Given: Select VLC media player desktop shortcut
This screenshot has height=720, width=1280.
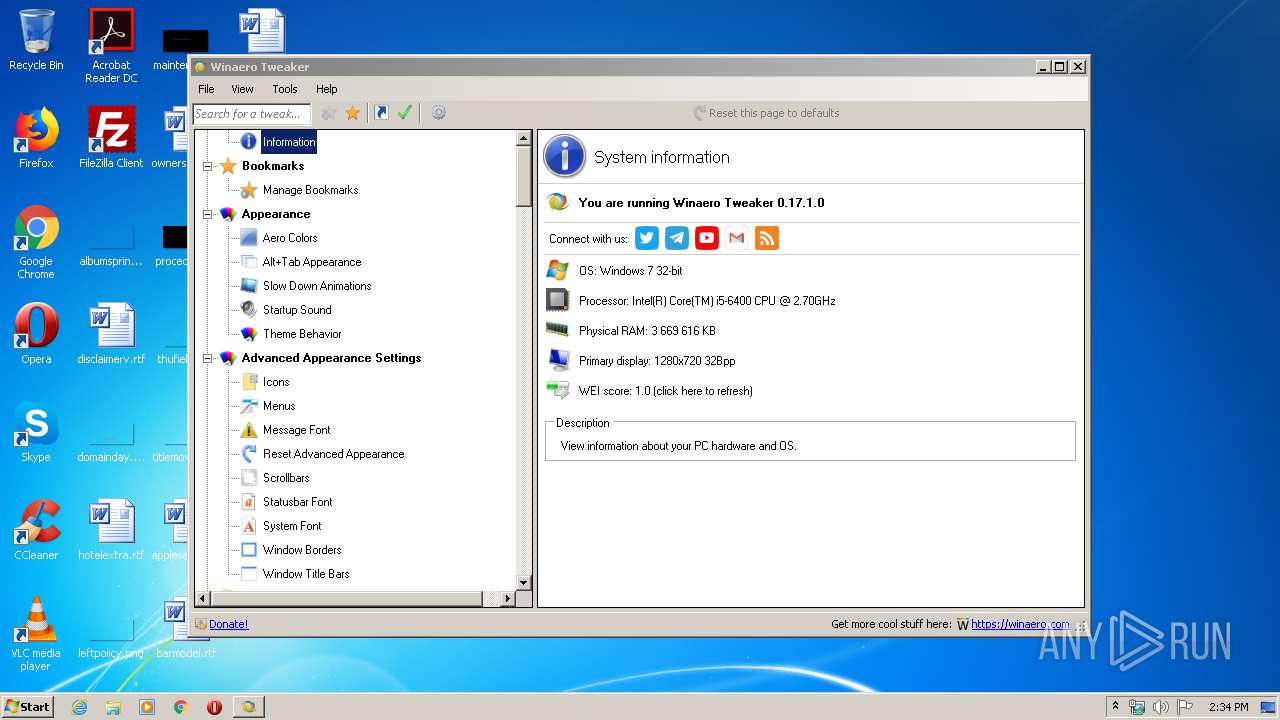Looking at the screenshot, I should point(36,634).
